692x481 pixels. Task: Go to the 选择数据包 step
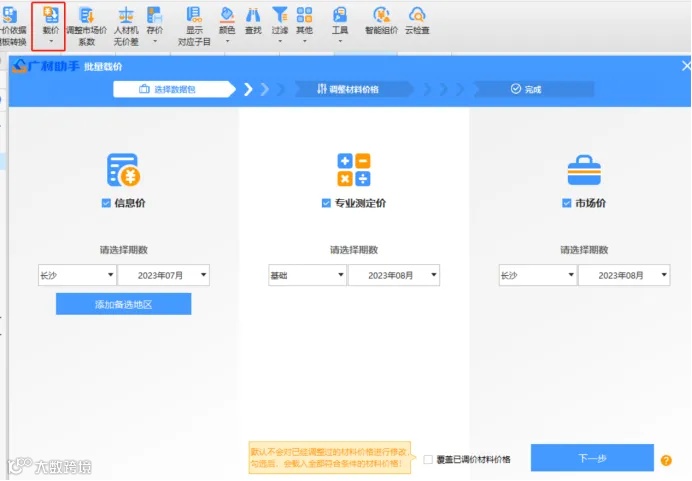click(x=174, y=89)
